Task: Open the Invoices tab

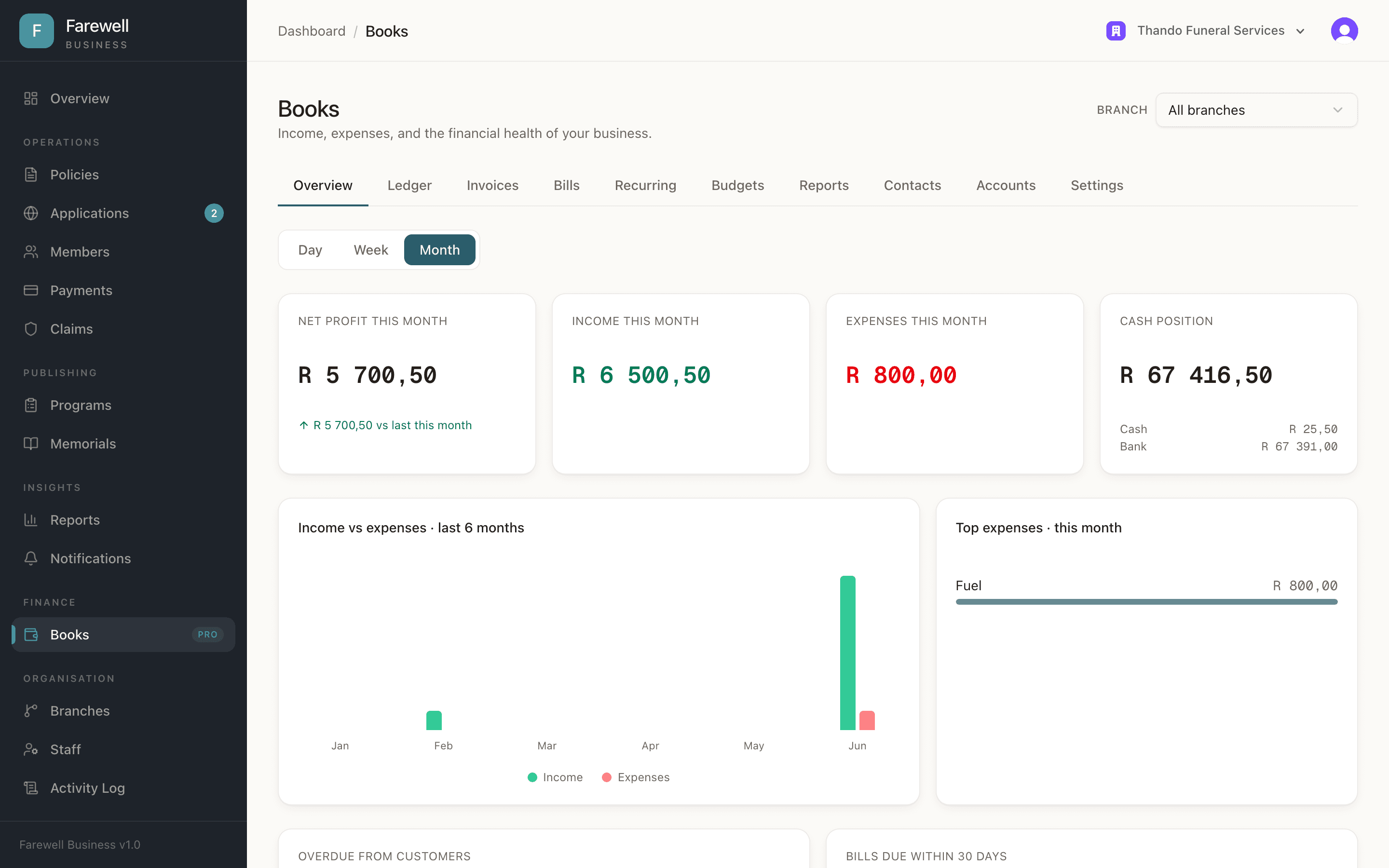Action: [492, 186]
